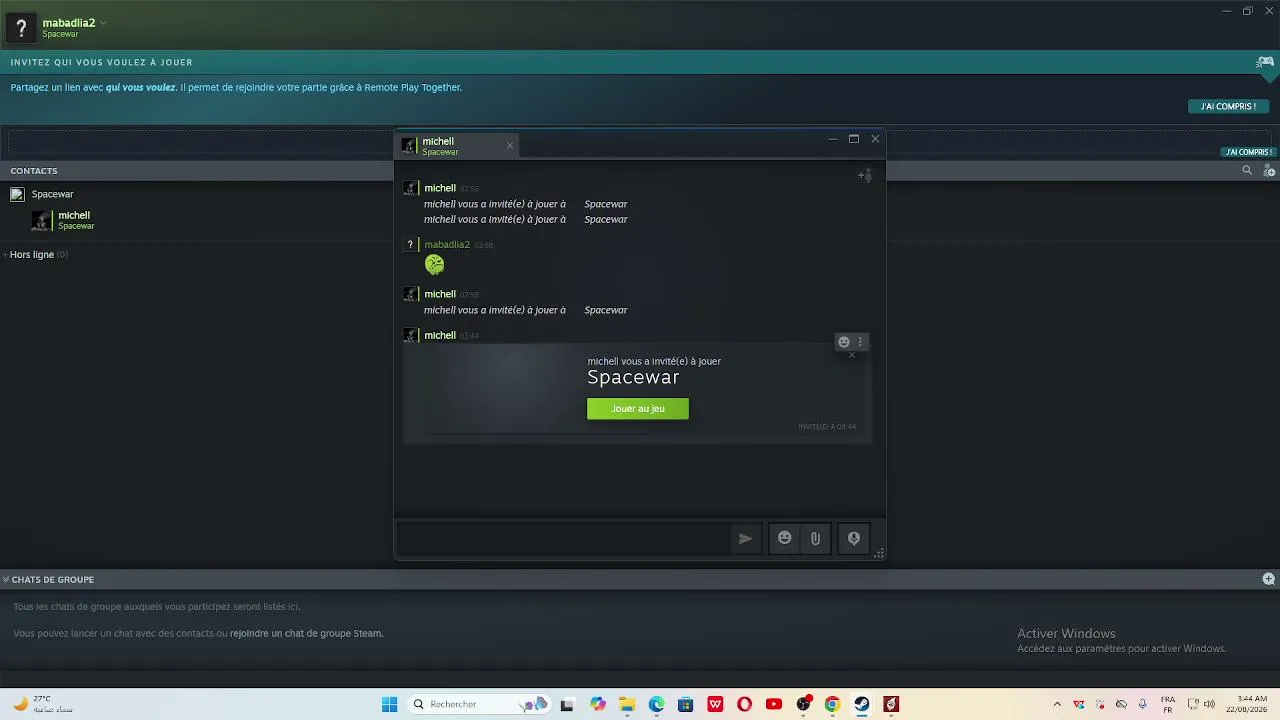Open the emoticon picker in the chat bar
Viewport: 1280px width, 720px height.
(785, 538)
